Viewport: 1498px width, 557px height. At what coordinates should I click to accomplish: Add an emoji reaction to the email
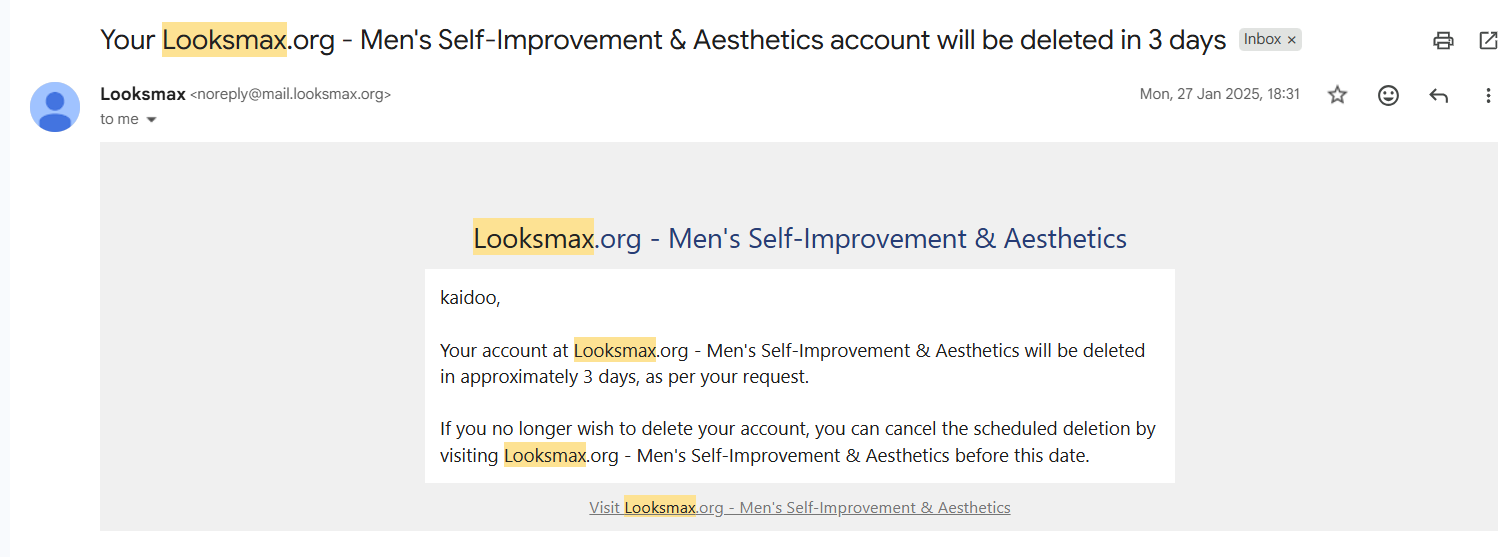pos(1388,95)
